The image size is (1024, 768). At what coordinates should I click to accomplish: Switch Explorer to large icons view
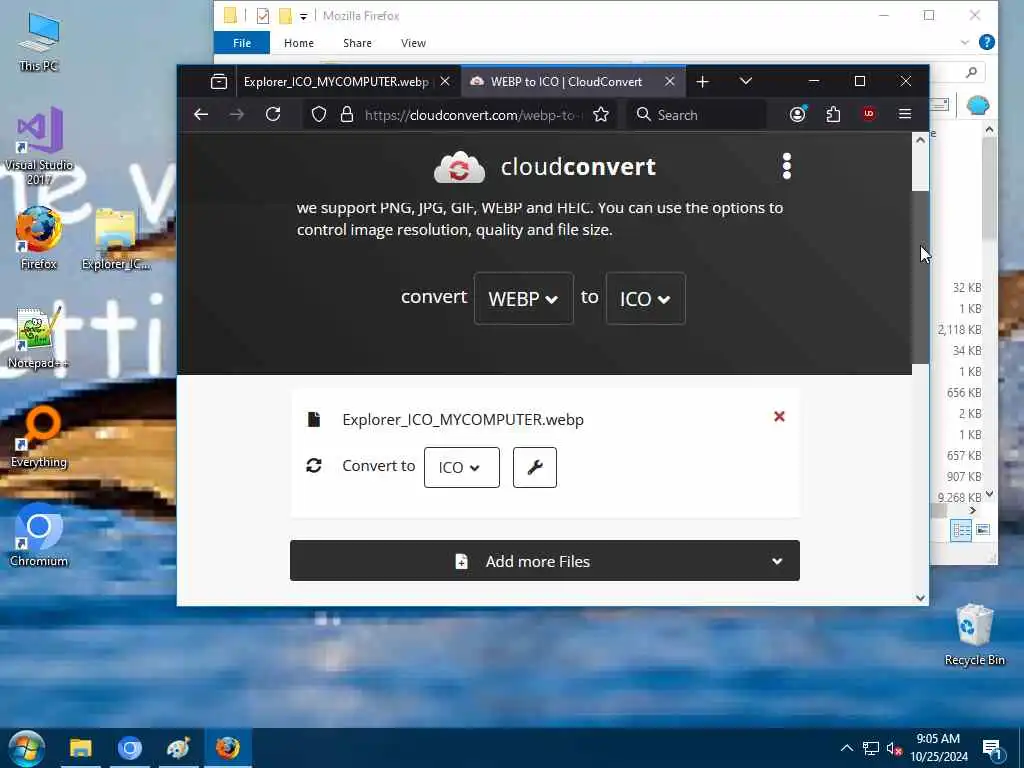(x=983, y=530)
